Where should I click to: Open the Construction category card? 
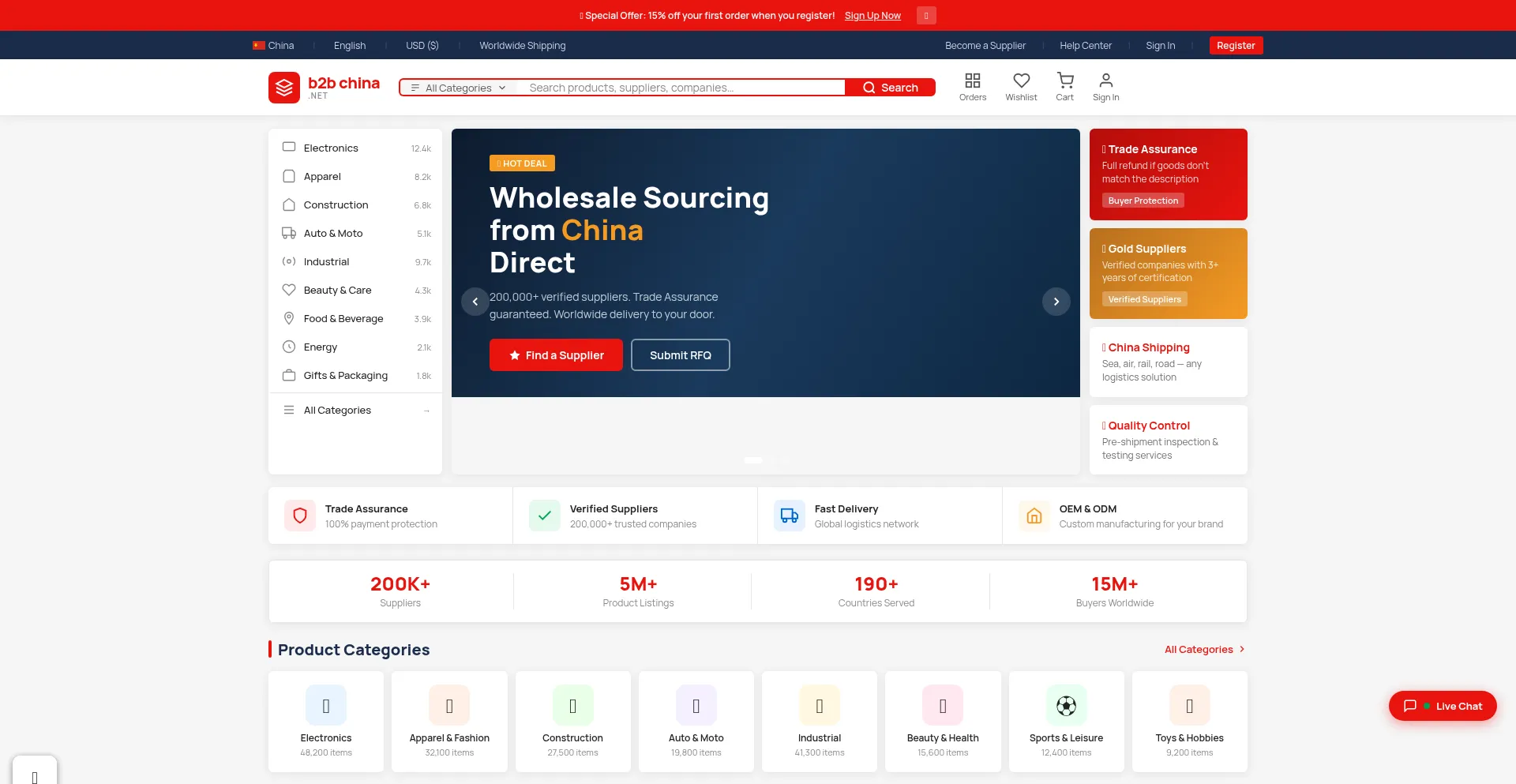[572, 722]
